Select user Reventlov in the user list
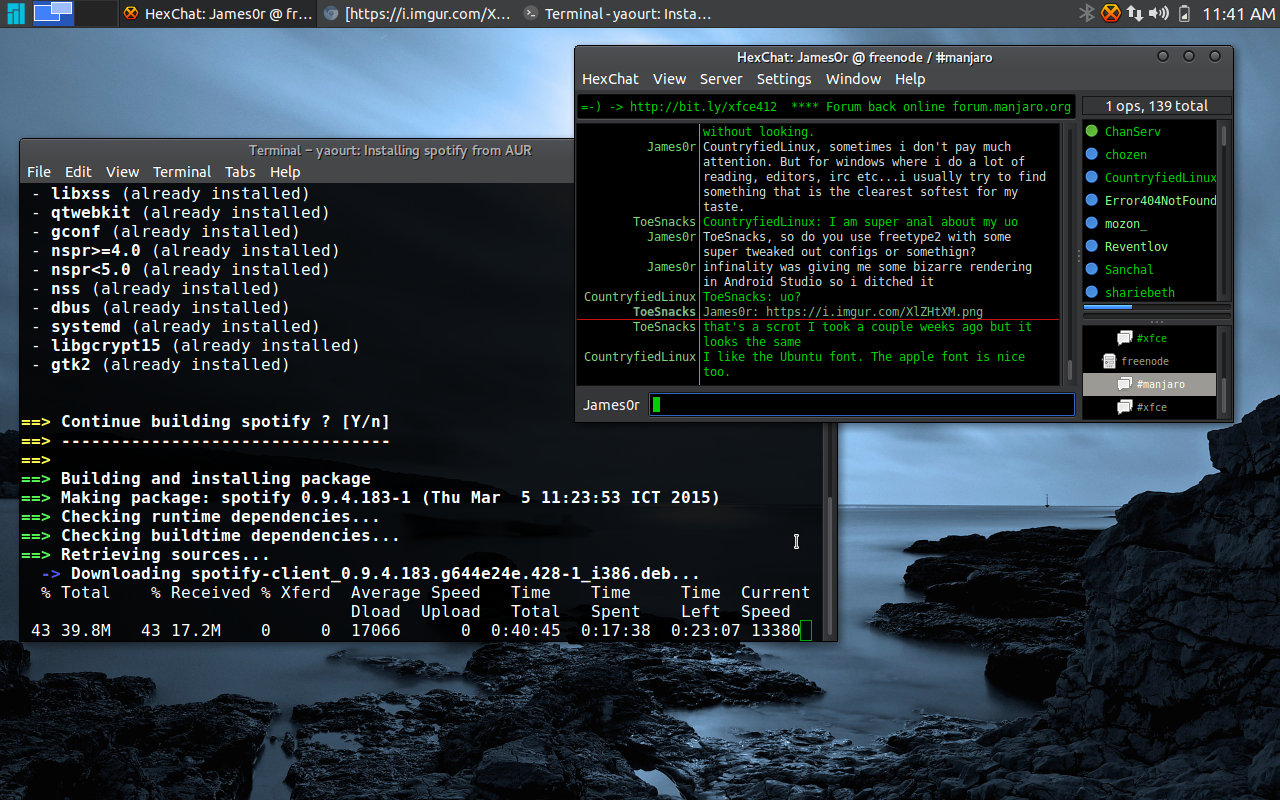This screenshot has width=1280, height=800. click(1150, 246)
